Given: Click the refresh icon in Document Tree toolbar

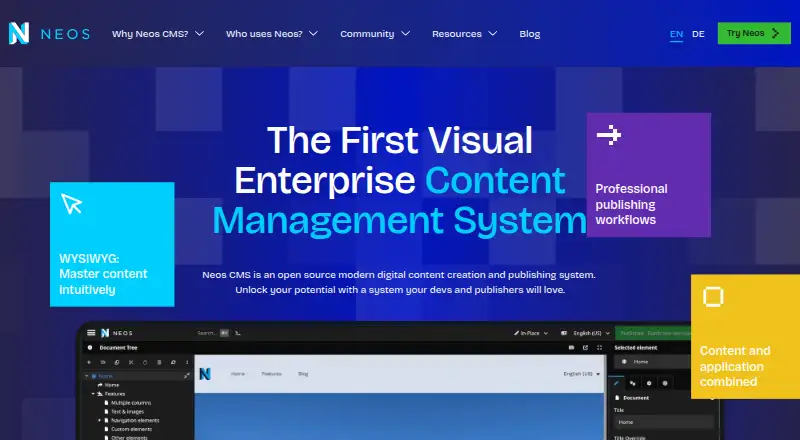Looking at the screenshot, I should 173,362.
